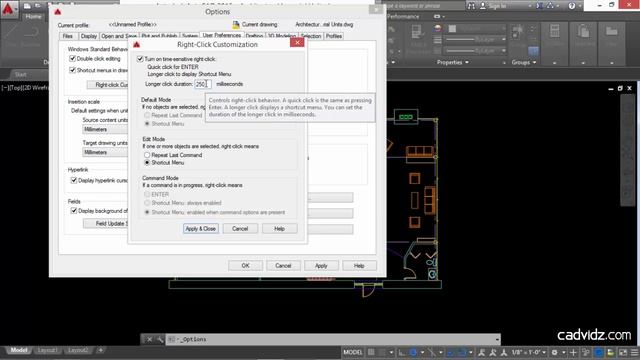Screen dimensions: 640x360
Task: Toggle 'Double click editing' checkbox
Action: 72,59
